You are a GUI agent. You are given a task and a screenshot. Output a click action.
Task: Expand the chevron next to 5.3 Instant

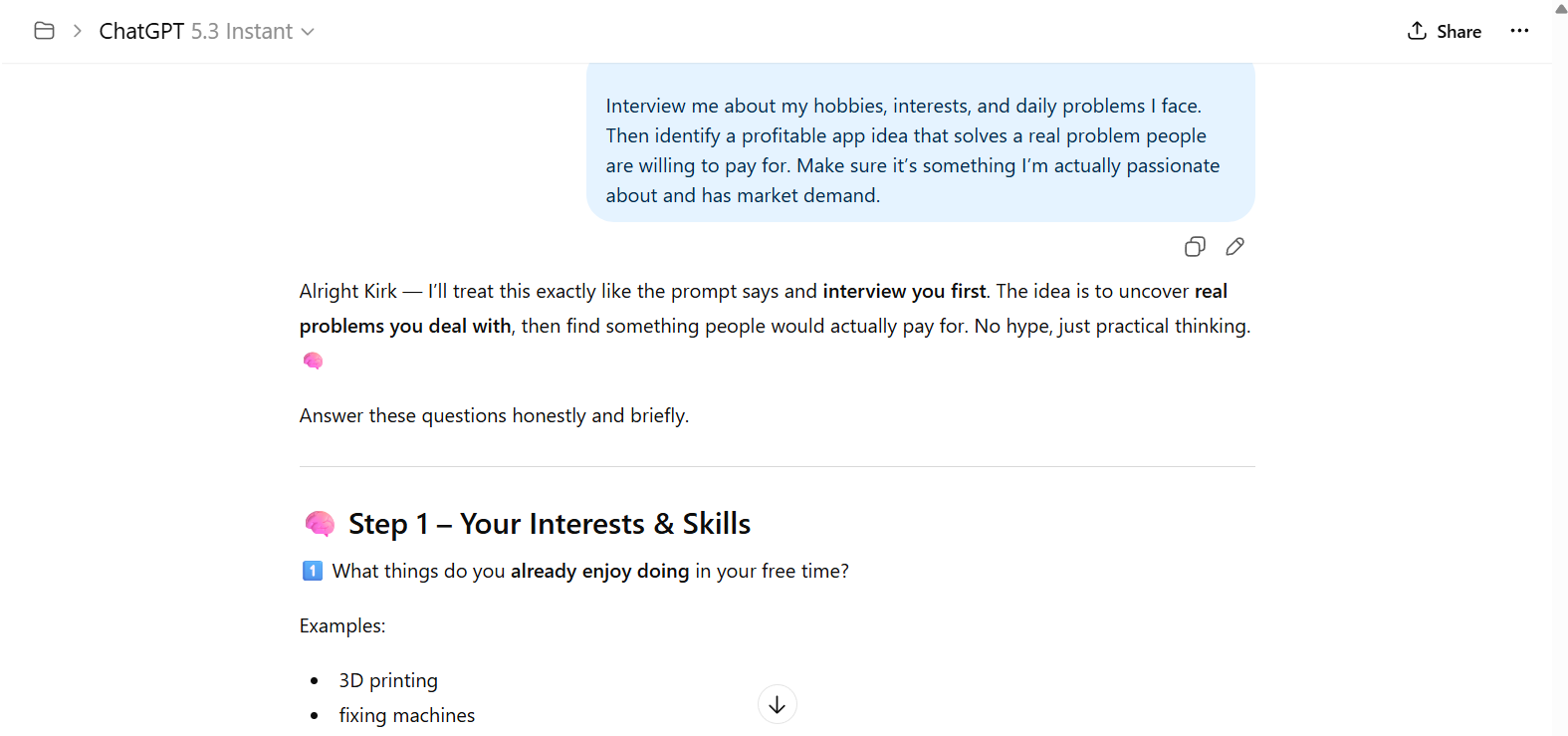coord(308,32)
